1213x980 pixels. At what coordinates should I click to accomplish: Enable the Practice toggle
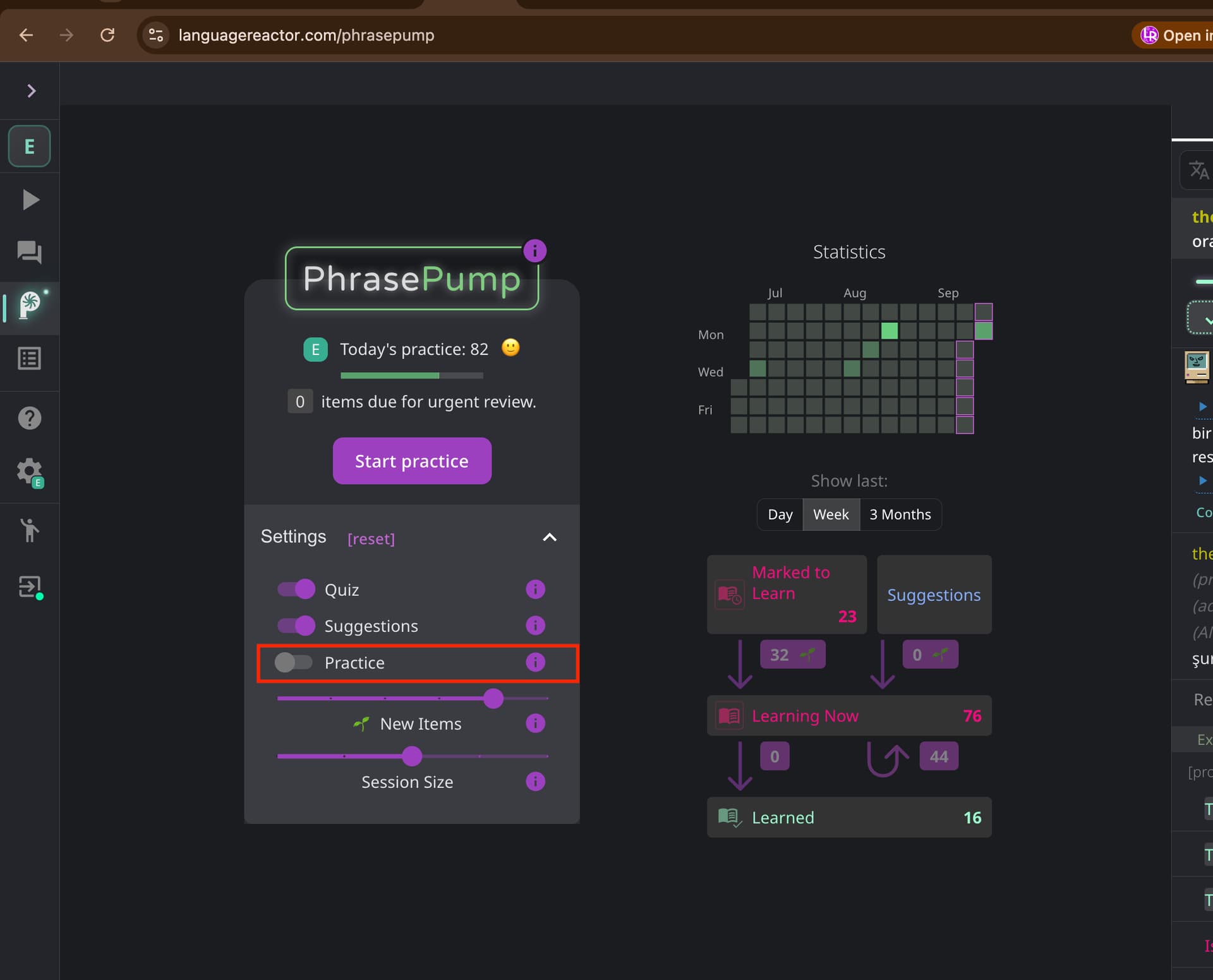pos(293,662)
